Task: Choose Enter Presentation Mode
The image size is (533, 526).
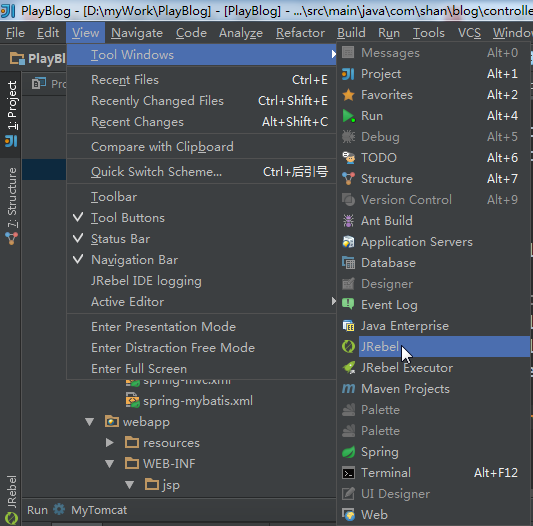Action: [201, 327]
